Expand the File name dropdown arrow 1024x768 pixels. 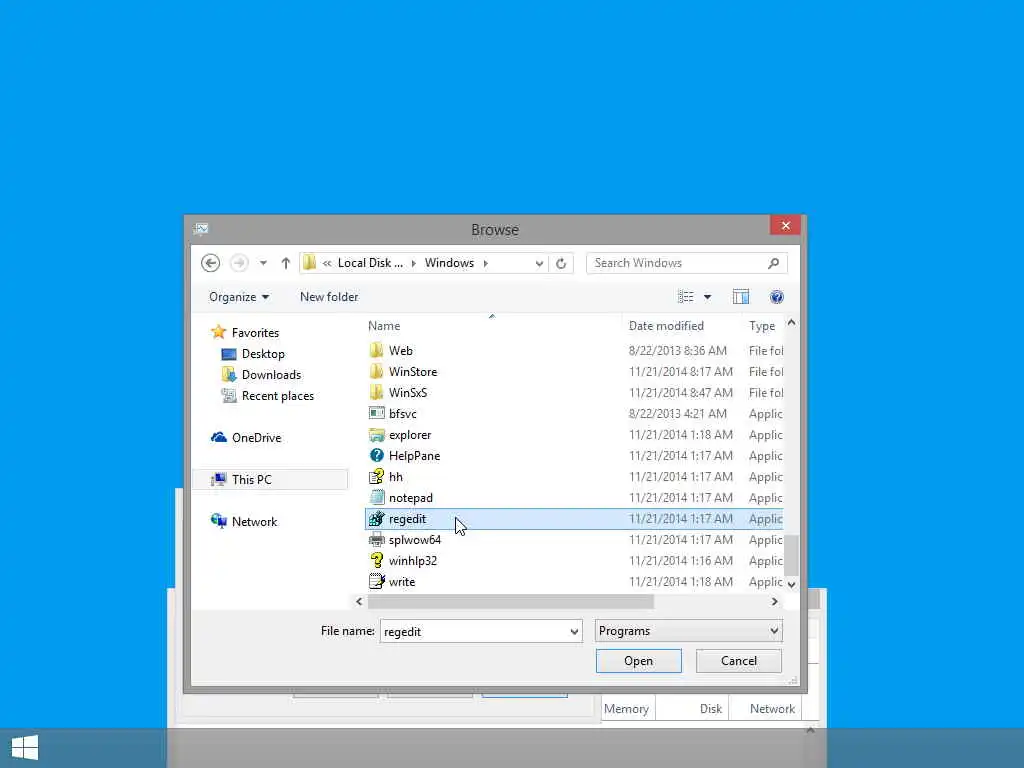[574, 632]
